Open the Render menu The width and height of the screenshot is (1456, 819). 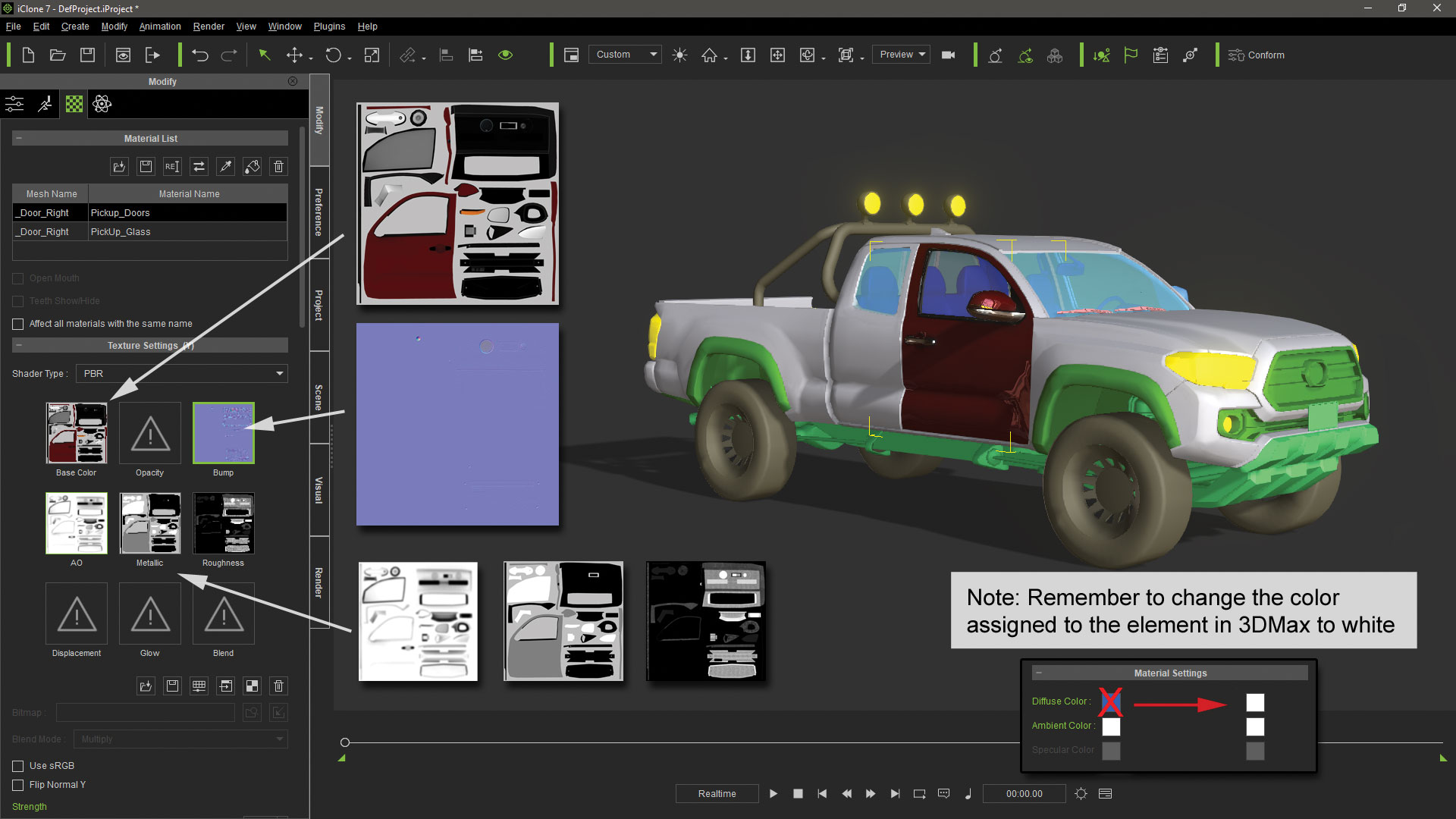209,26
